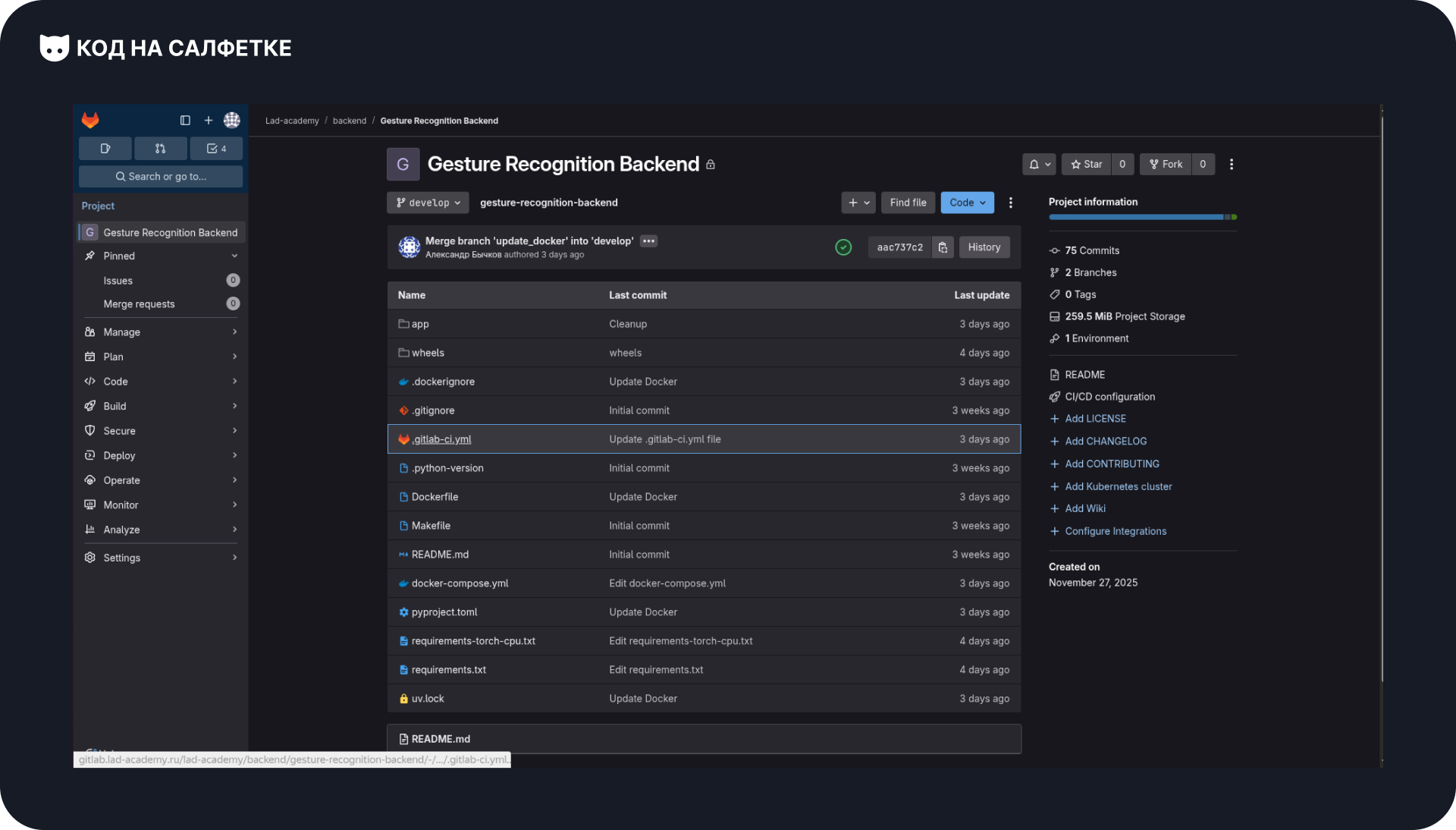The width and height of the screenshot is (1456, 830).
Task: Click the create new plus icon in sidebar
Action: tap(209, 120)
